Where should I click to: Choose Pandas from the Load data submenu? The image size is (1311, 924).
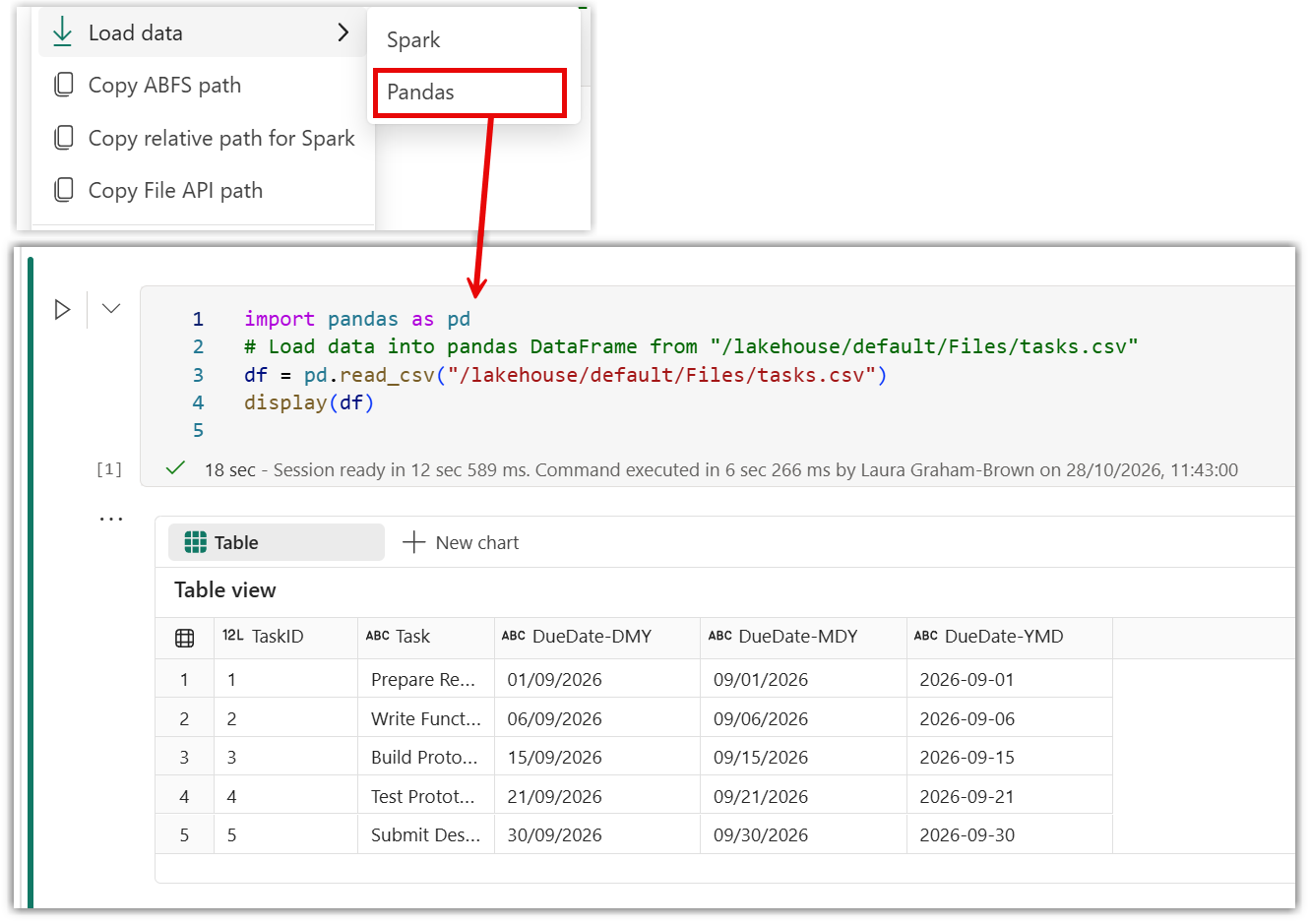(x=470, y=92)
